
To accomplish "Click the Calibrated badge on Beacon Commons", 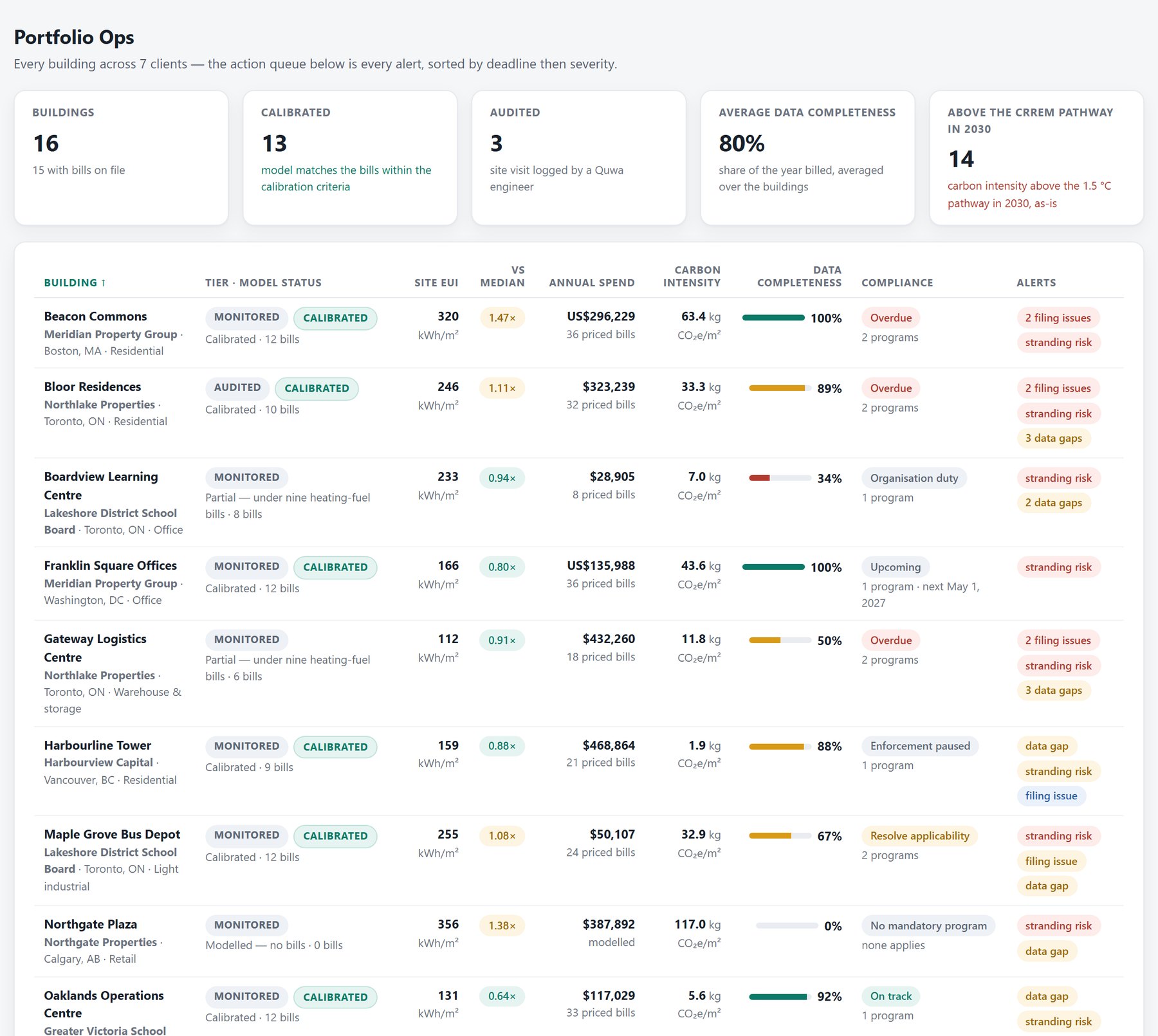I will tap(335, 318).
